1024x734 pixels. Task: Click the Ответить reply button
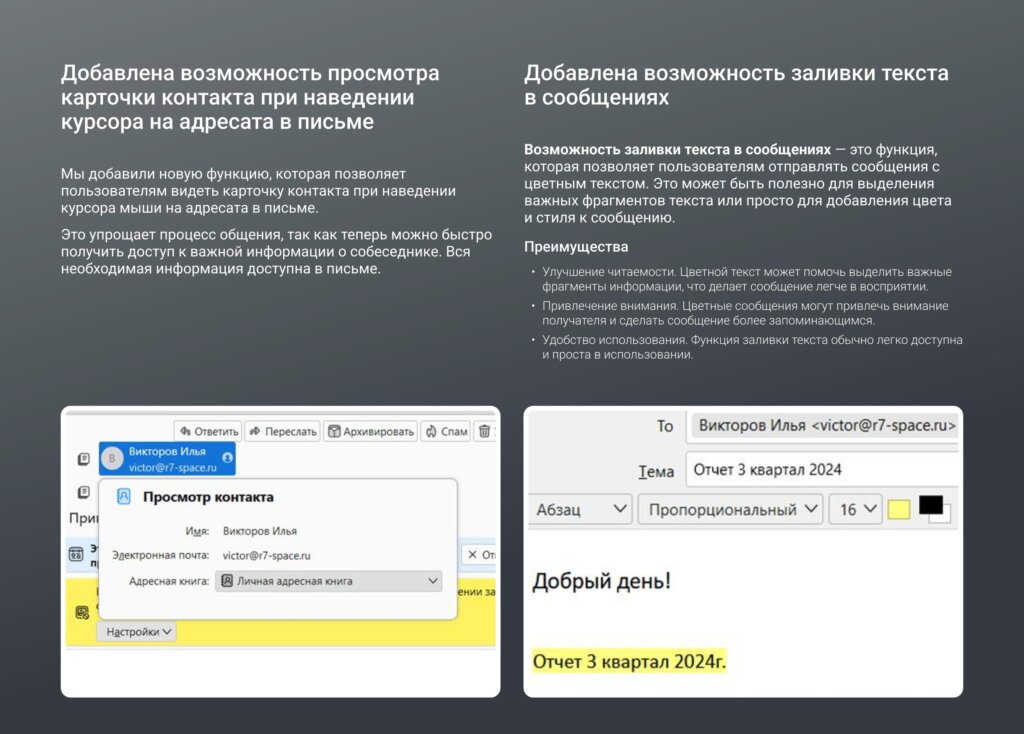click(208, 432)
